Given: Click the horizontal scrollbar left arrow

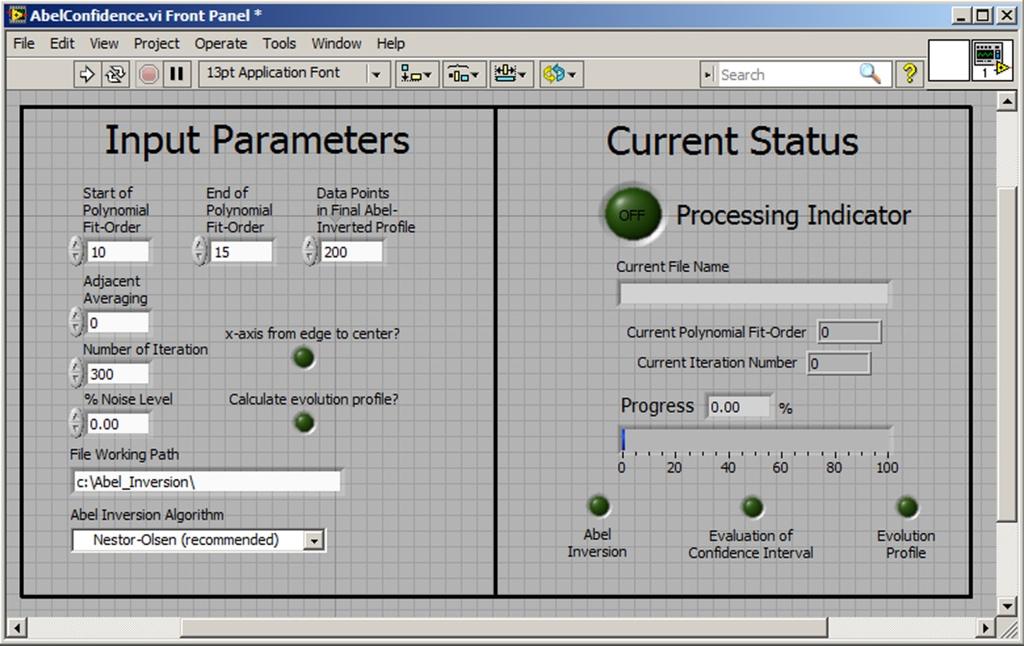Looking at the screenshot, I should (x=17, y=628).
